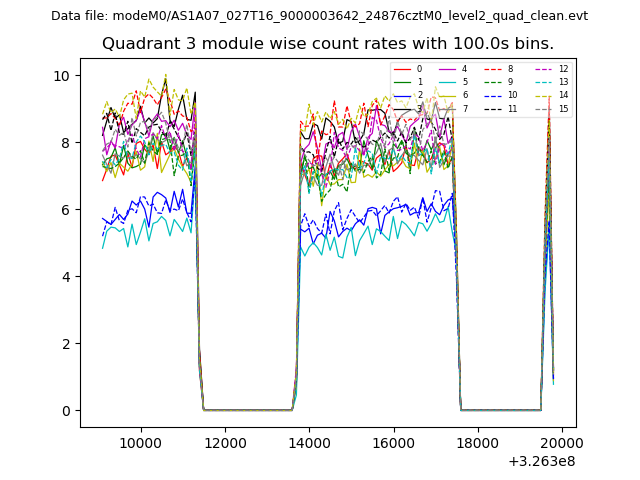Click the red solid line legend swatch for module 0
The image size is (640, 480).
401,69
